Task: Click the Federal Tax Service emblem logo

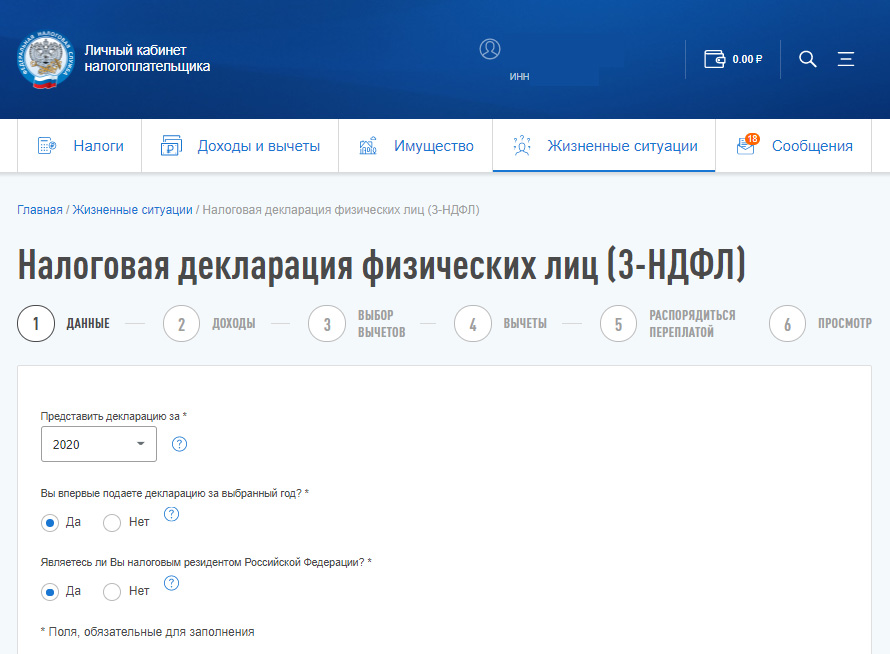Action: 45,60
